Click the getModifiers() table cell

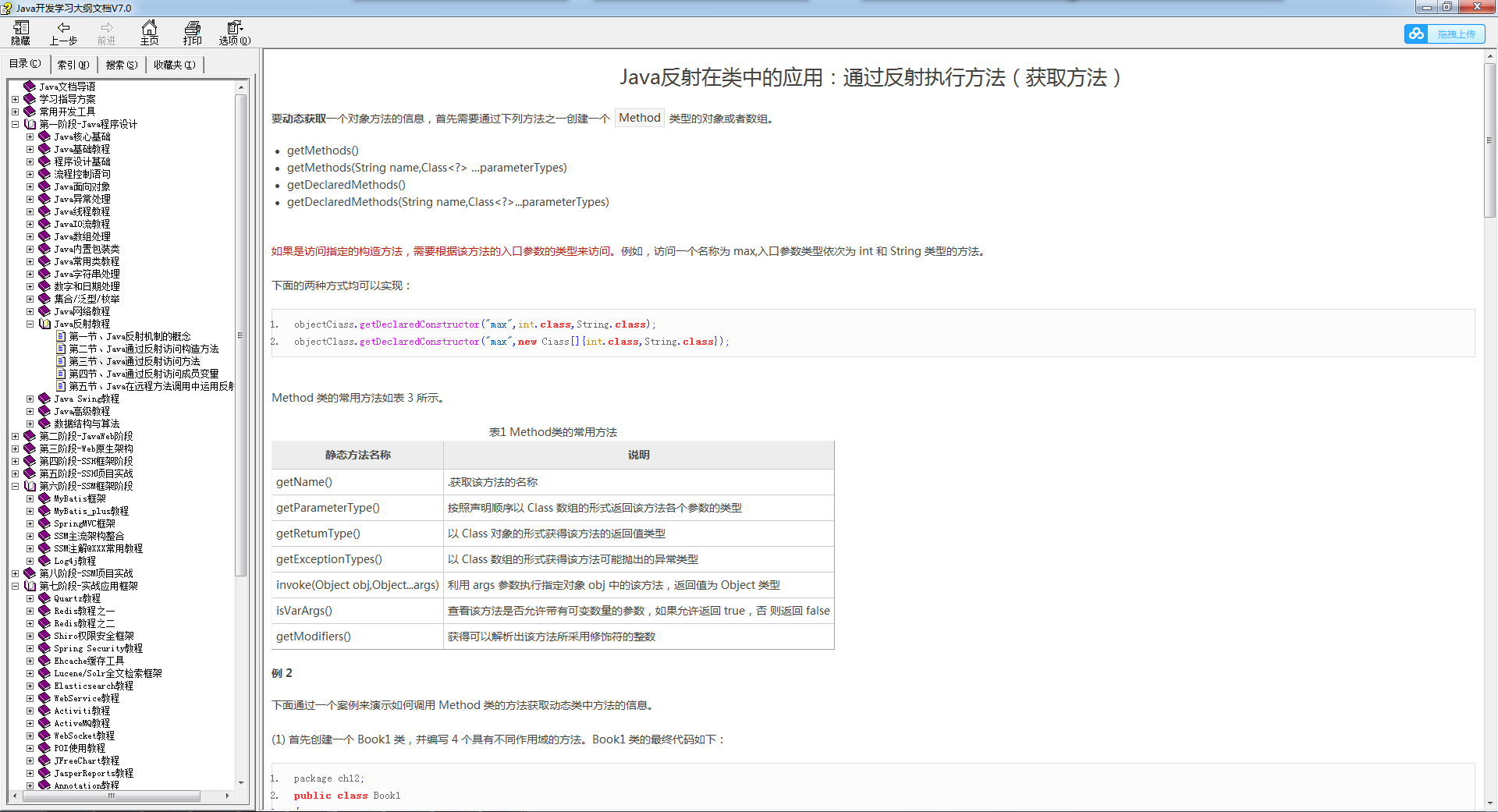(357, 636)
